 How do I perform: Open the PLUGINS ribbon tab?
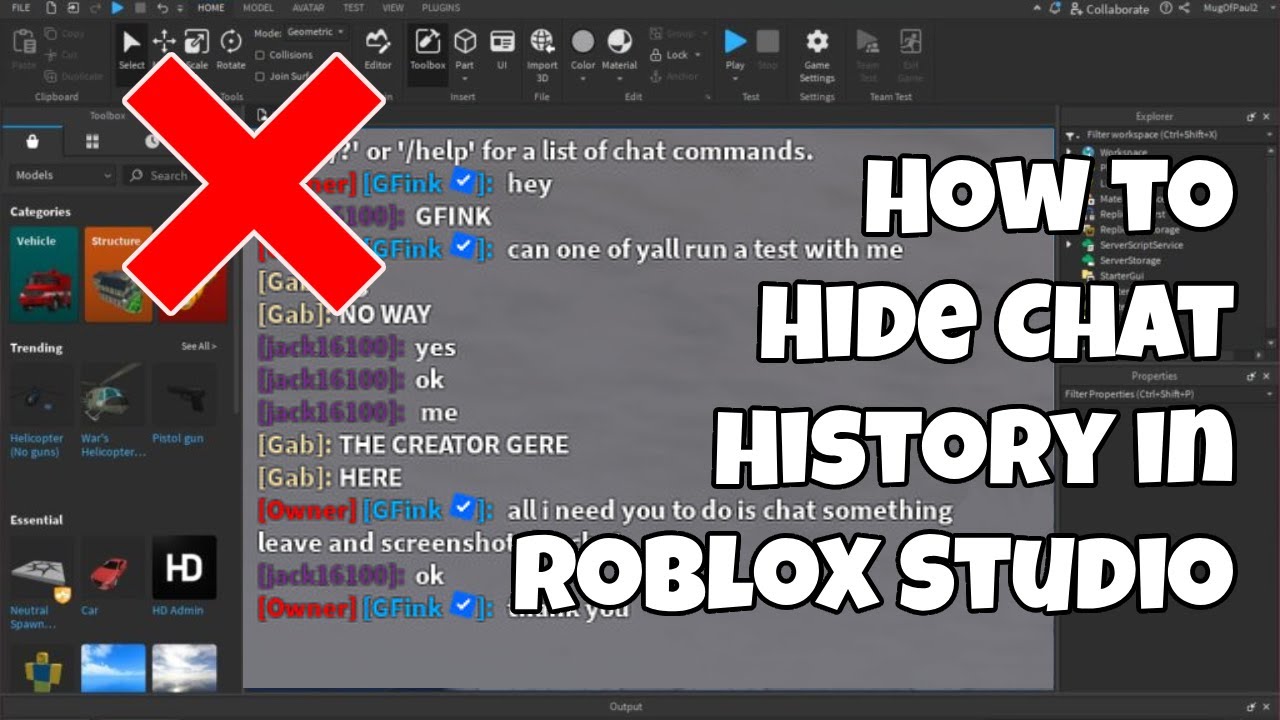click(441, 8)
